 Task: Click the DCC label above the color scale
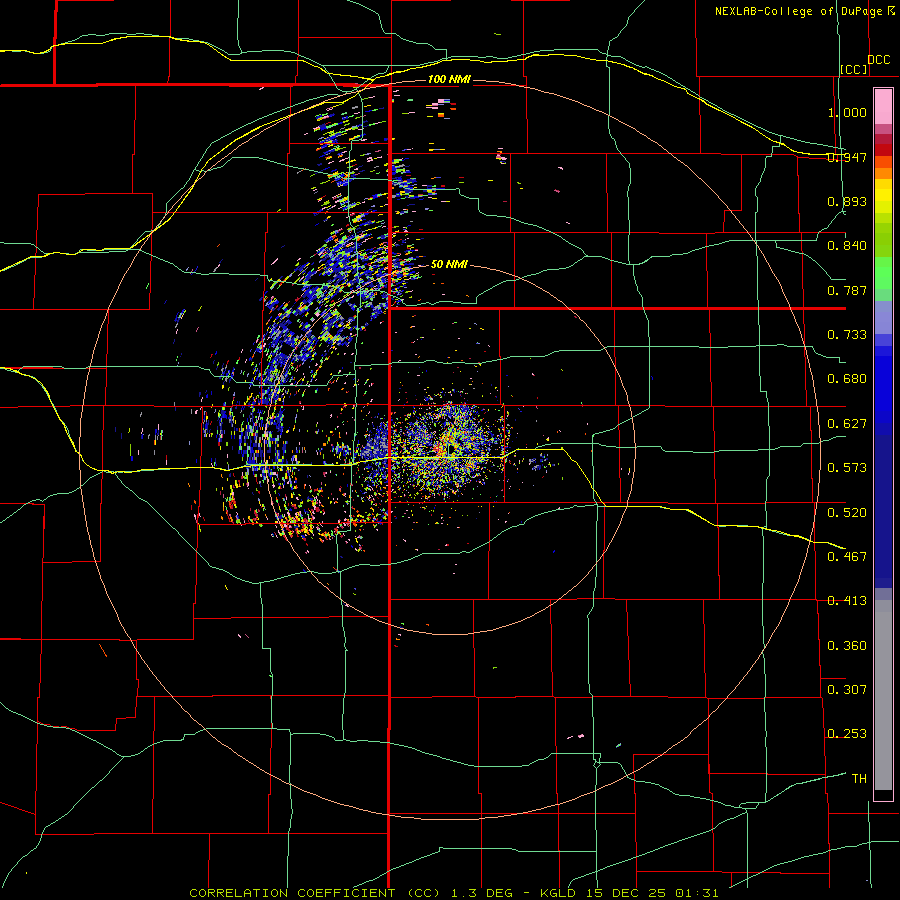879,60
